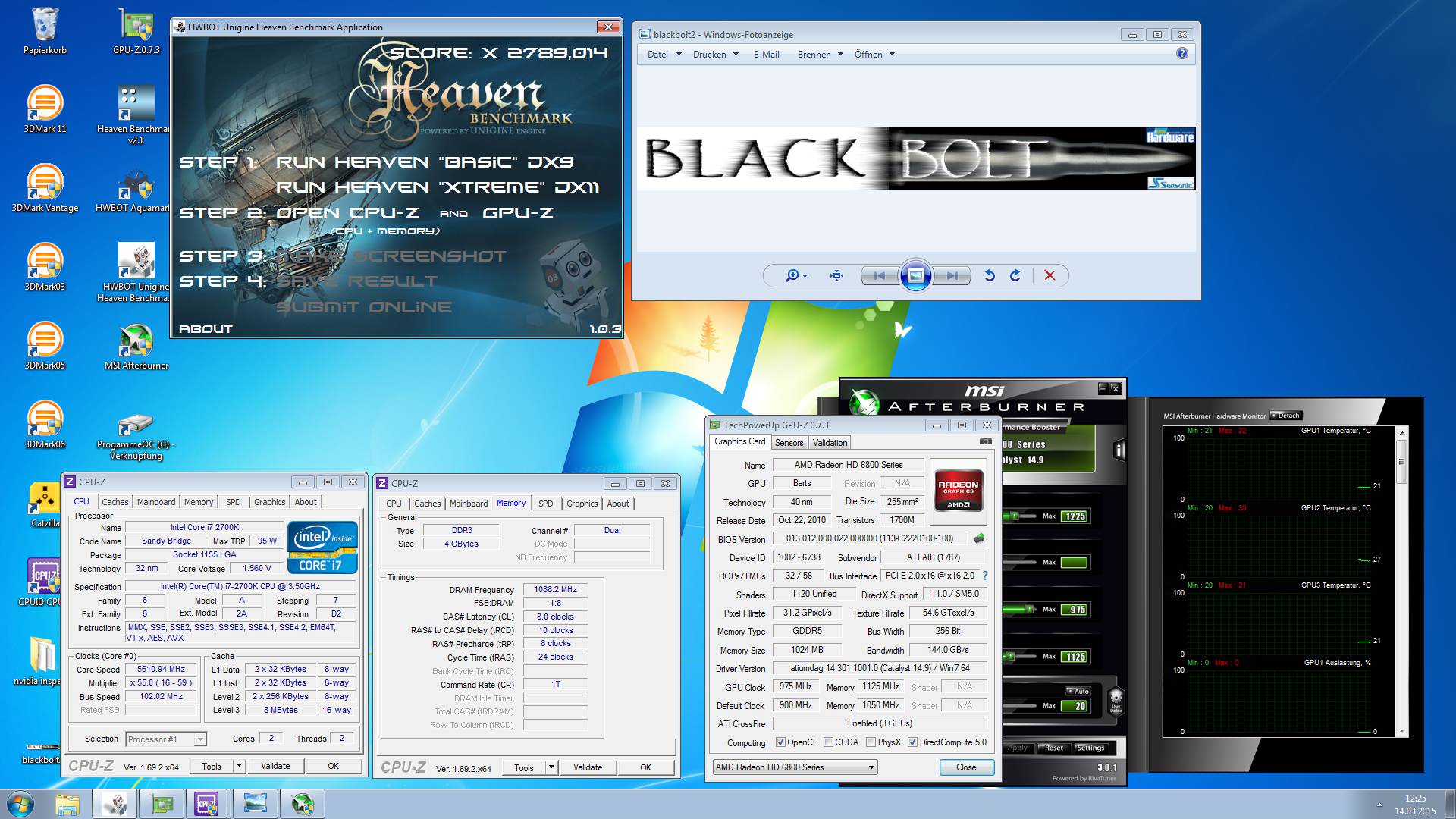Click the Afterburner User Define fan icon

tap(1116, 700)
